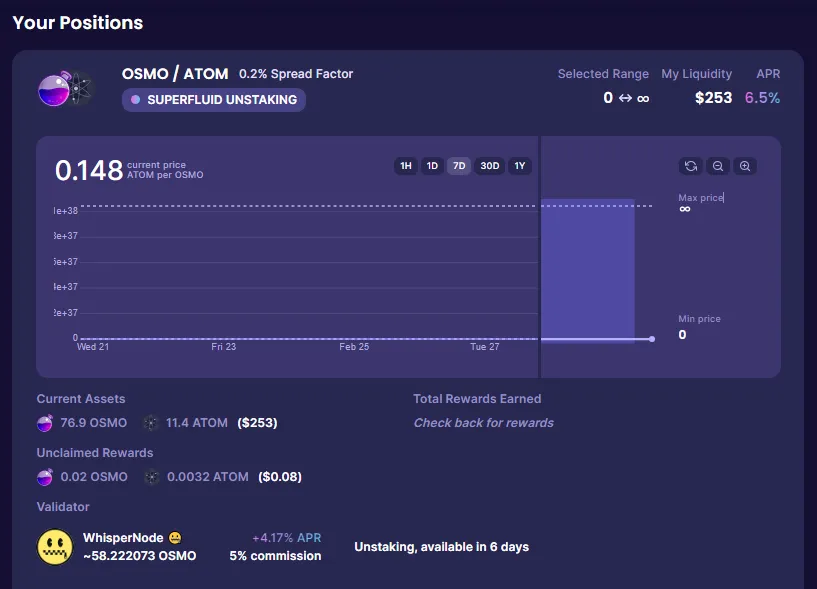Click the min price range handle dot
The image size is (817, 589).
[x=652, y=339]
